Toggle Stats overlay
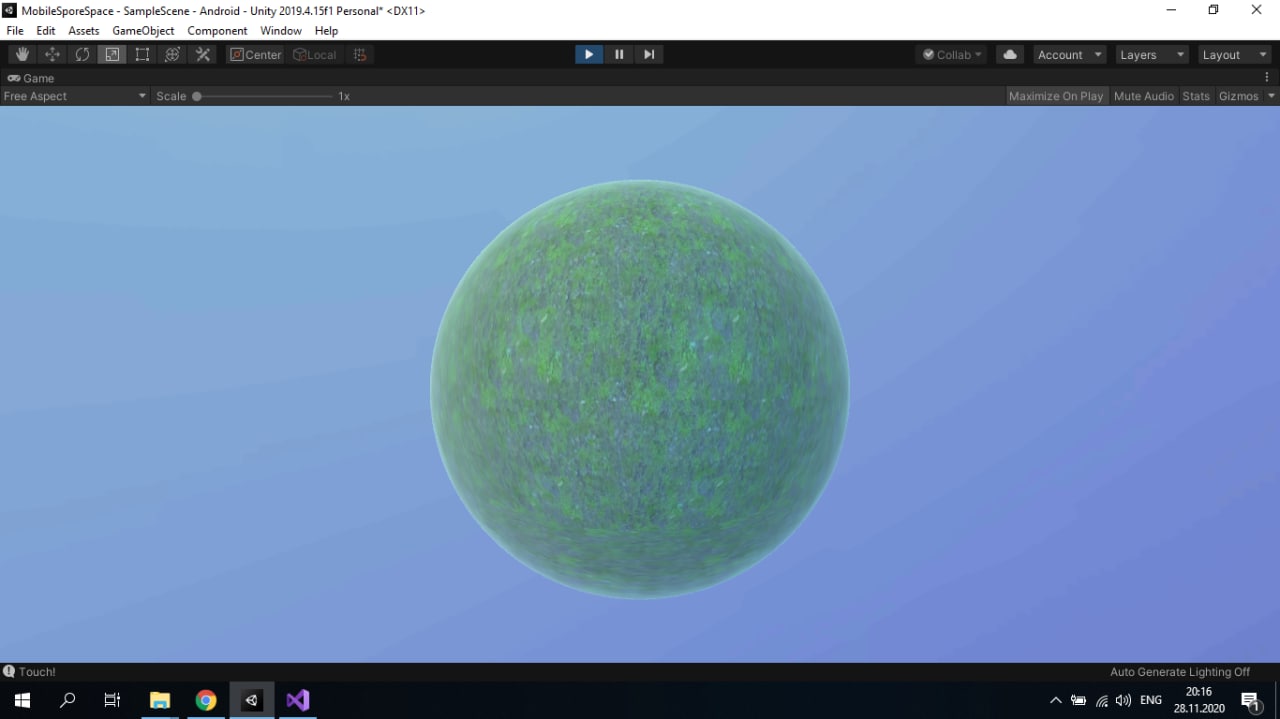This screenshot has height=719, width=1280. coord(1196,96)
